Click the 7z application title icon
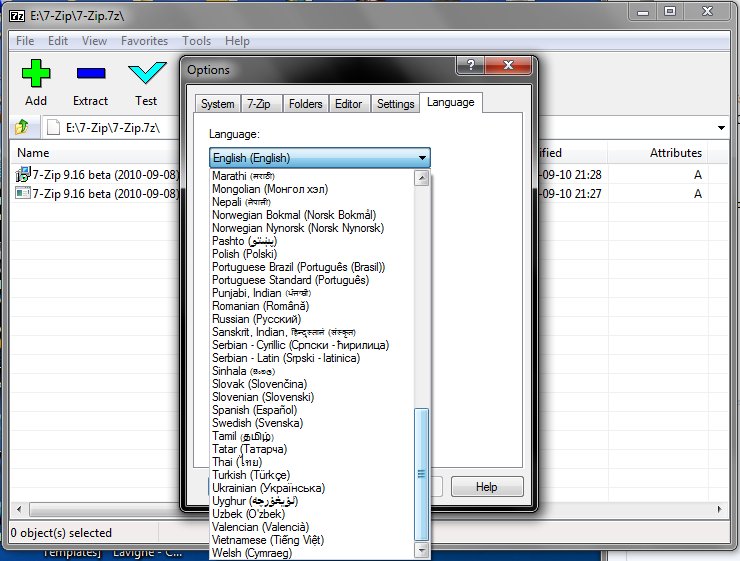Screen dimensions: 740x561 (x=17, y=16)
